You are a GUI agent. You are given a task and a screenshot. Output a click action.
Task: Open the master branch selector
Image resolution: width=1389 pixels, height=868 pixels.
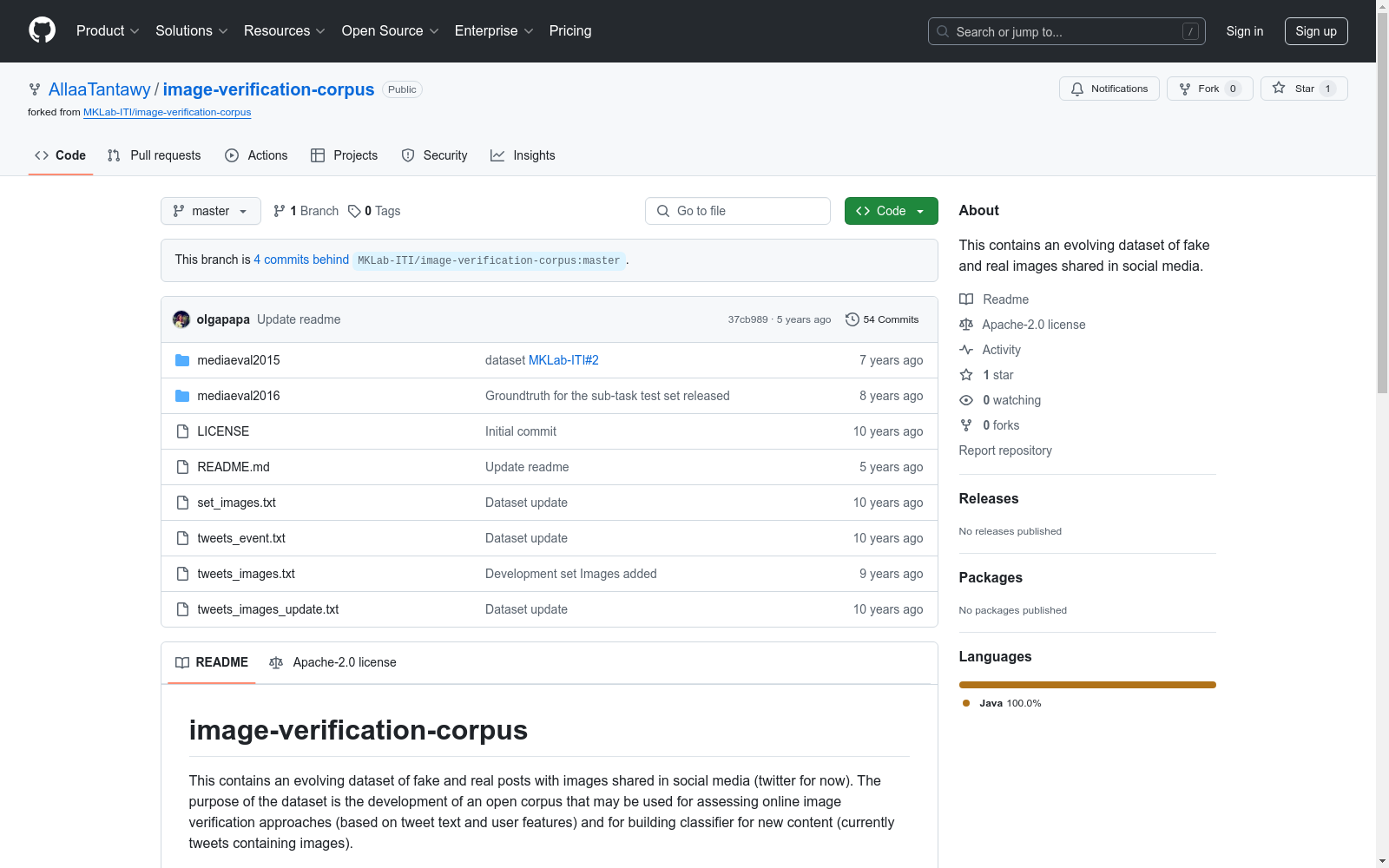click(x=211, y=211)
